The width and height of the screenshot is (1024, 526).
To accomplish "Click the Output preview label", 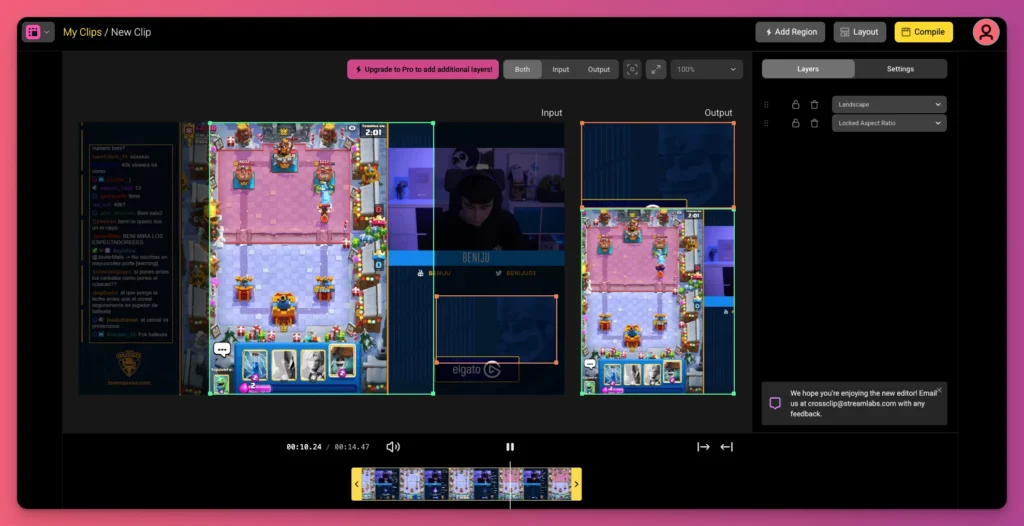I will 718,113.
